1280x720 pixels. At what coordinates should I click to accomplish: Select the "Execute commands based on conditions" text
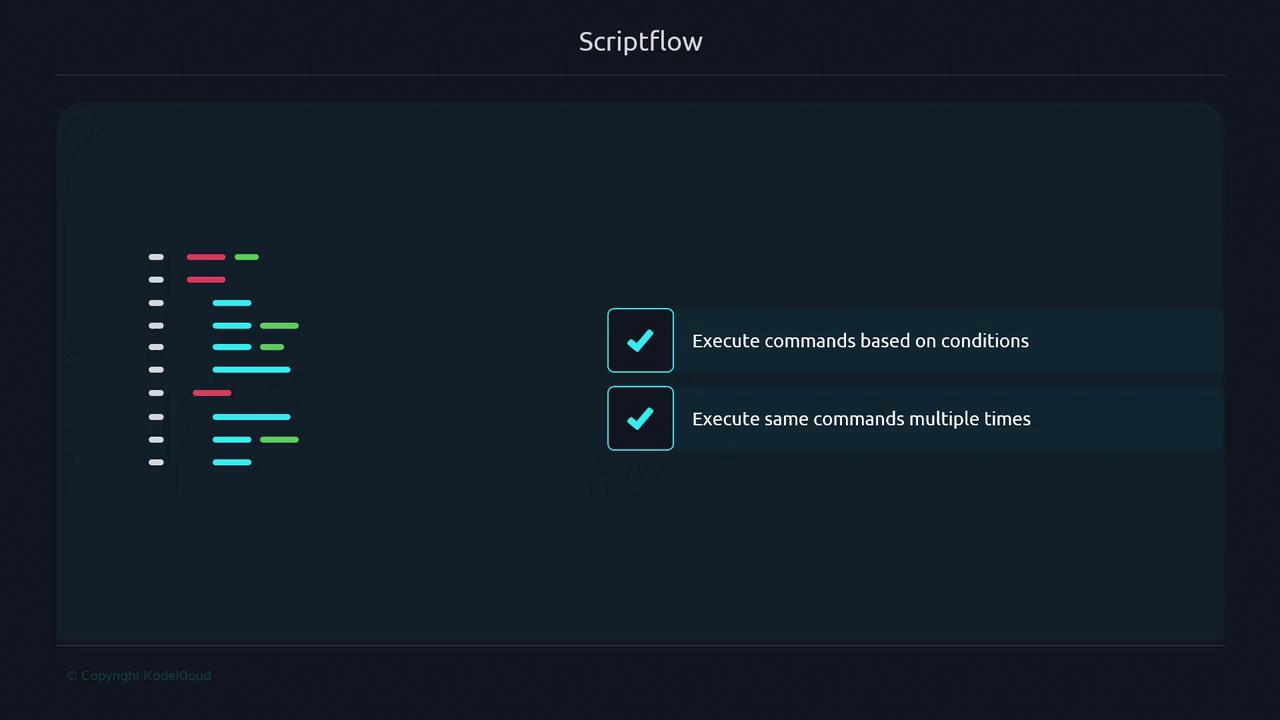[860, 341]
